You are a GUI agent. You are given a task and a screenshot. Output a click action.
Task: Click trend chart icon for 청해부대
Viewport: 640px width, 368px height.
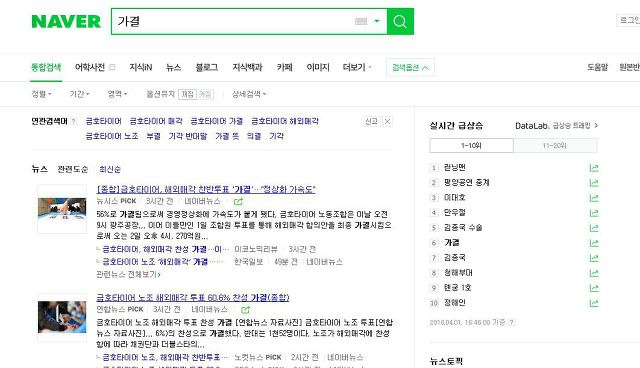(594, 273)
